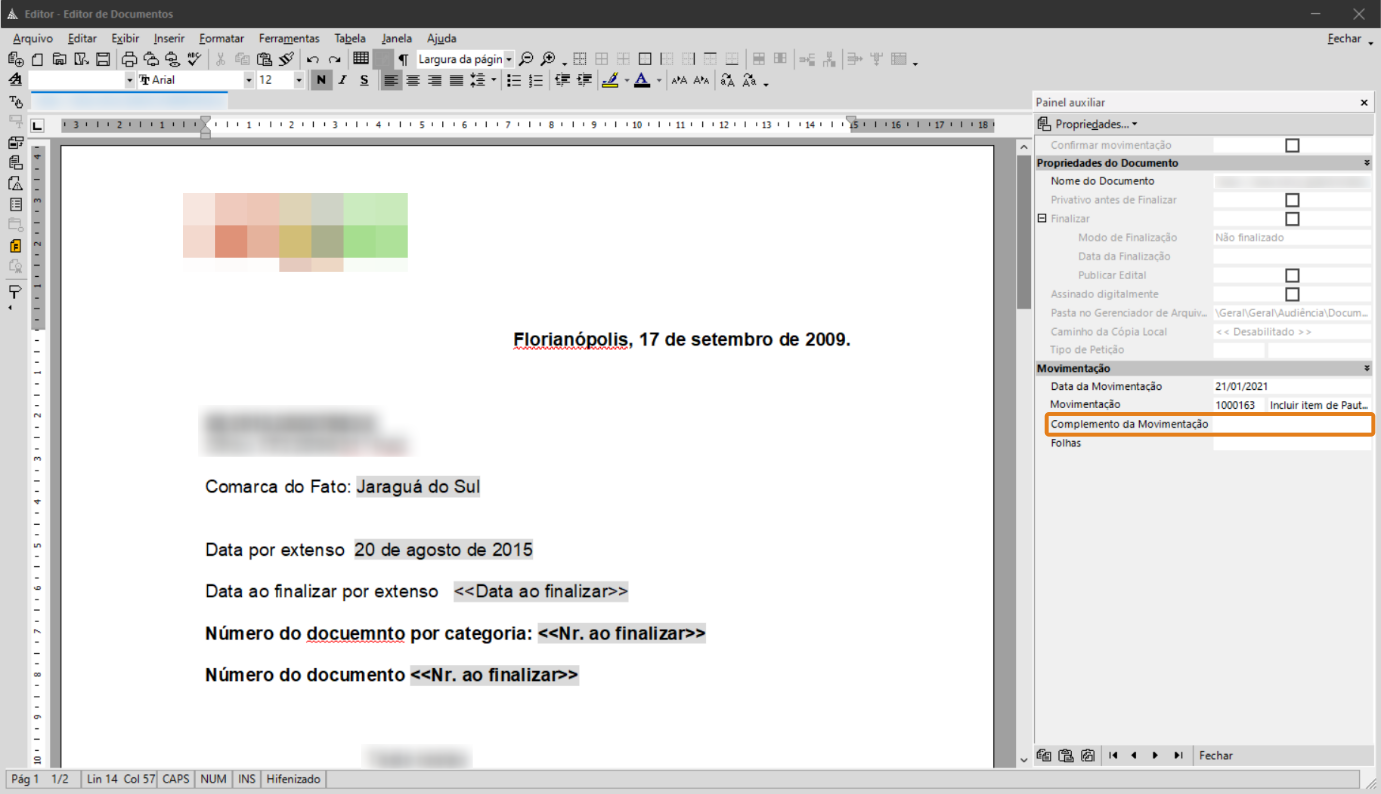Increase paragraph indent
1381x794 pixels.
[584, 80]
